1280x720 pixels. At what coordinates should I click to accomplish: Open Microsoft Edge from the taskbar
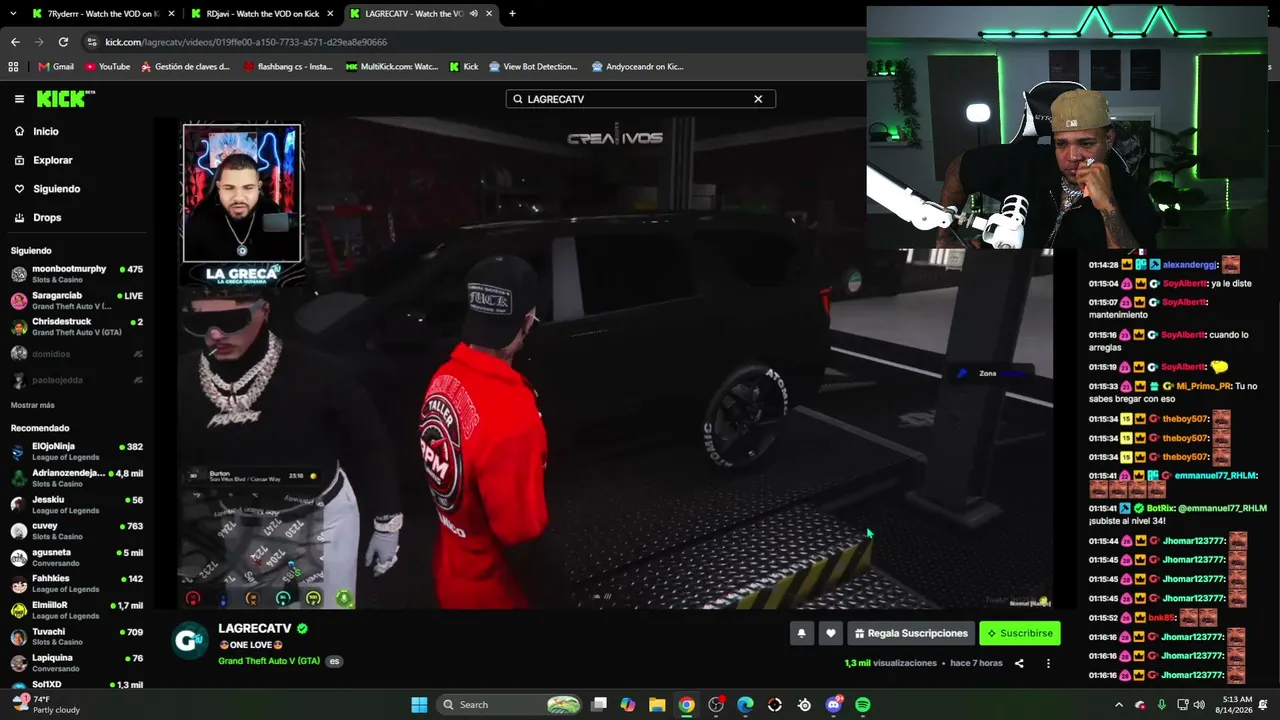tap(745, 705)
